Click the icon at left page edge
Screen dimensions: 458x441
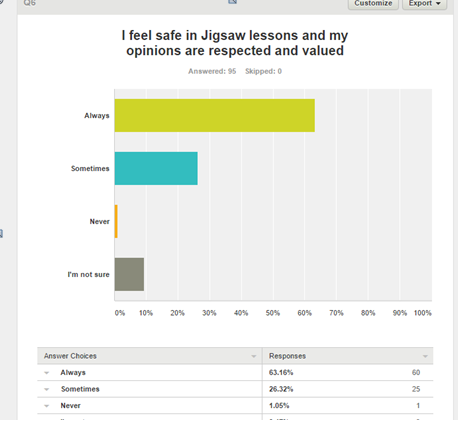(x=1, y=233)
